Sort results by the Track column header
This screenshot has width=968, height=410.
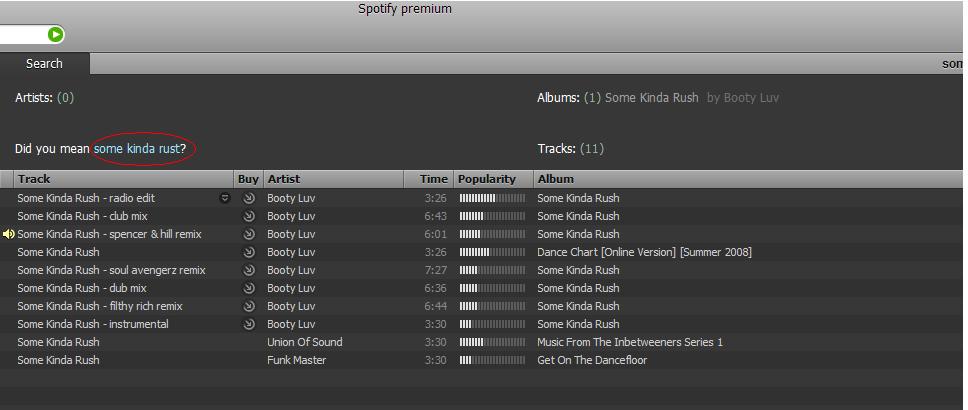pyautogui.click(x=34, y=179)
